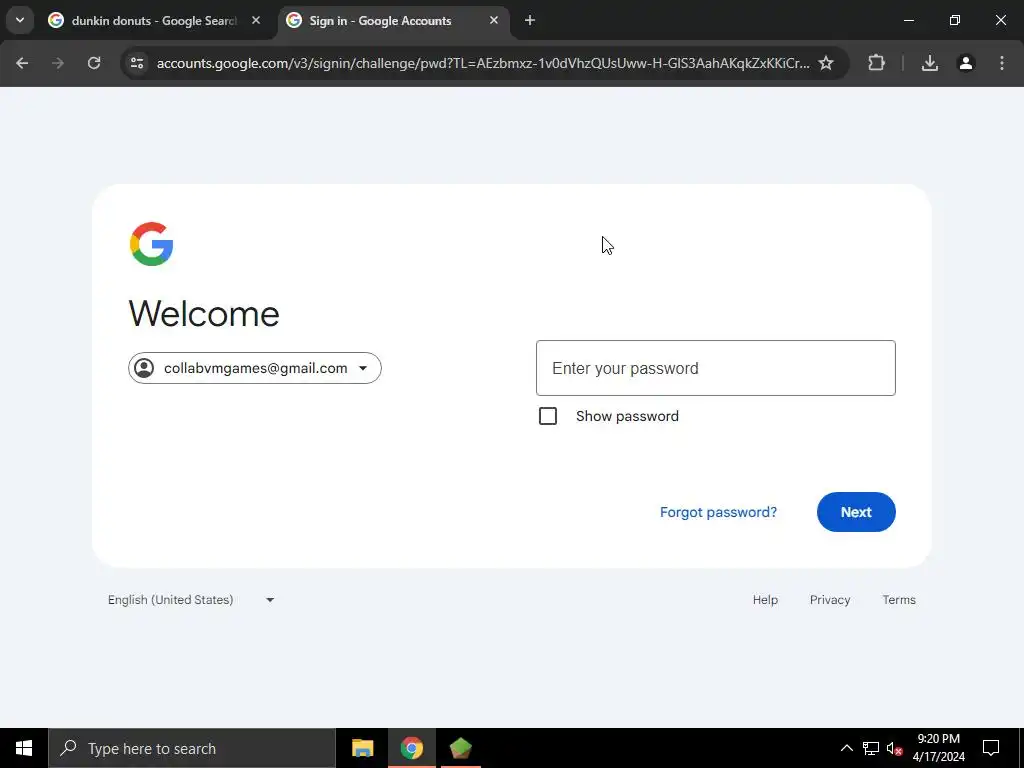This screenshot has height=768, width=1024.
Task: Reload the current page
Action: click(x=94, y=63)
